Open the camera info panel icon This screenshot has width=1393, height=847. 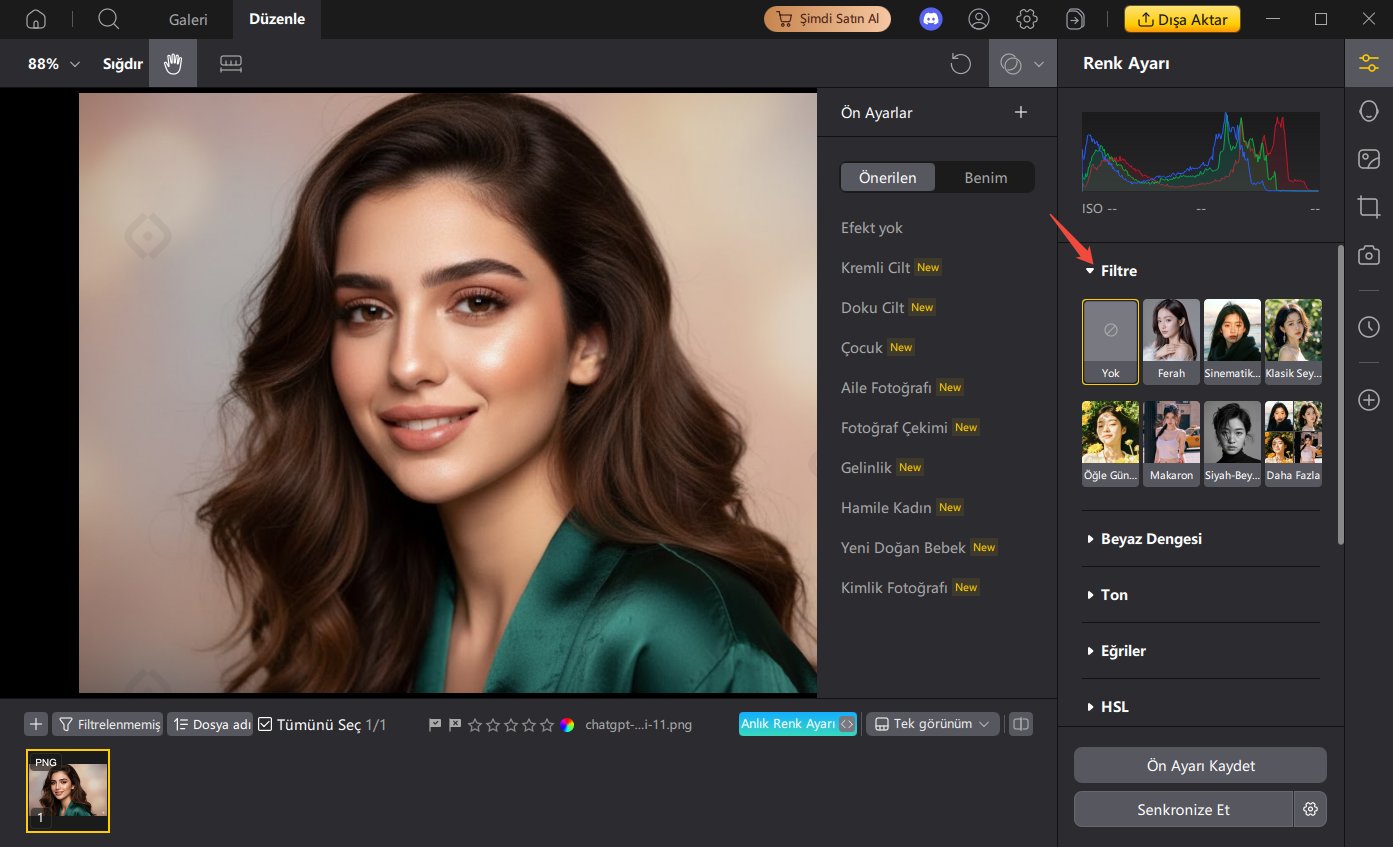tap(1368, 255)
